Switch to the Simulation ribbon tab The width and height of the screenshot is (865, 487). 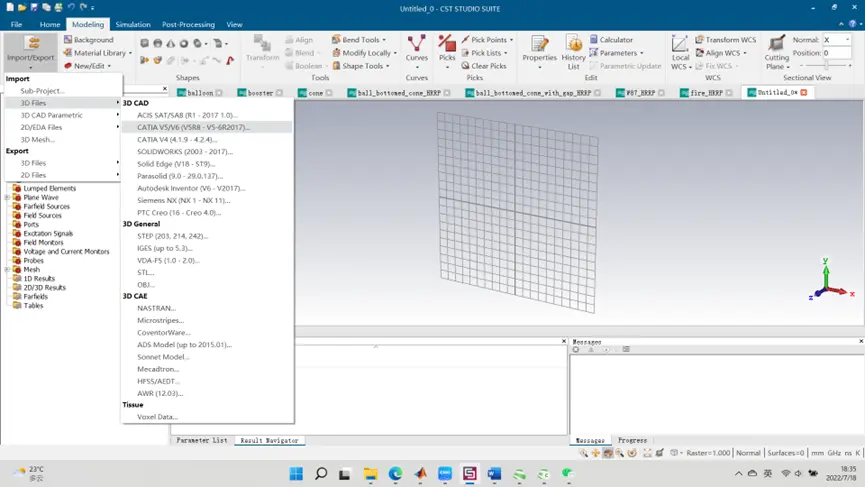pyautogui.click(x=133, y=24)
